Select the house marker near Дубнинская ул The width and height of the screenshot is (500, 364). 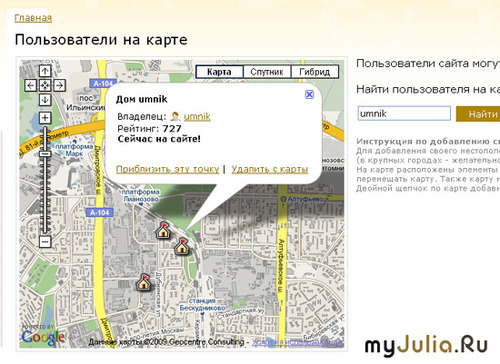[x=144, y=282]
